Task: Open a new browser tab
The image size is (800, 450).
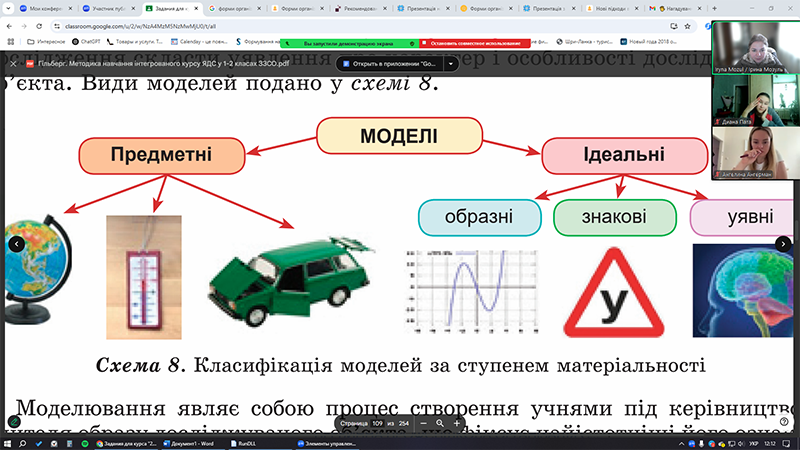Action: click(x=714, y=9)
